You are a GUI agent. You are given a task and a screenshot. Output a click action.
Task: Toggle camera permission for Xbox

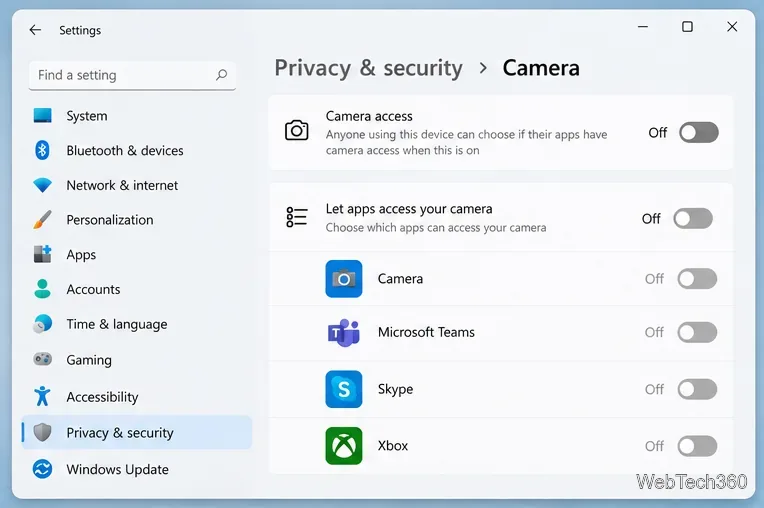coord(697,446)
